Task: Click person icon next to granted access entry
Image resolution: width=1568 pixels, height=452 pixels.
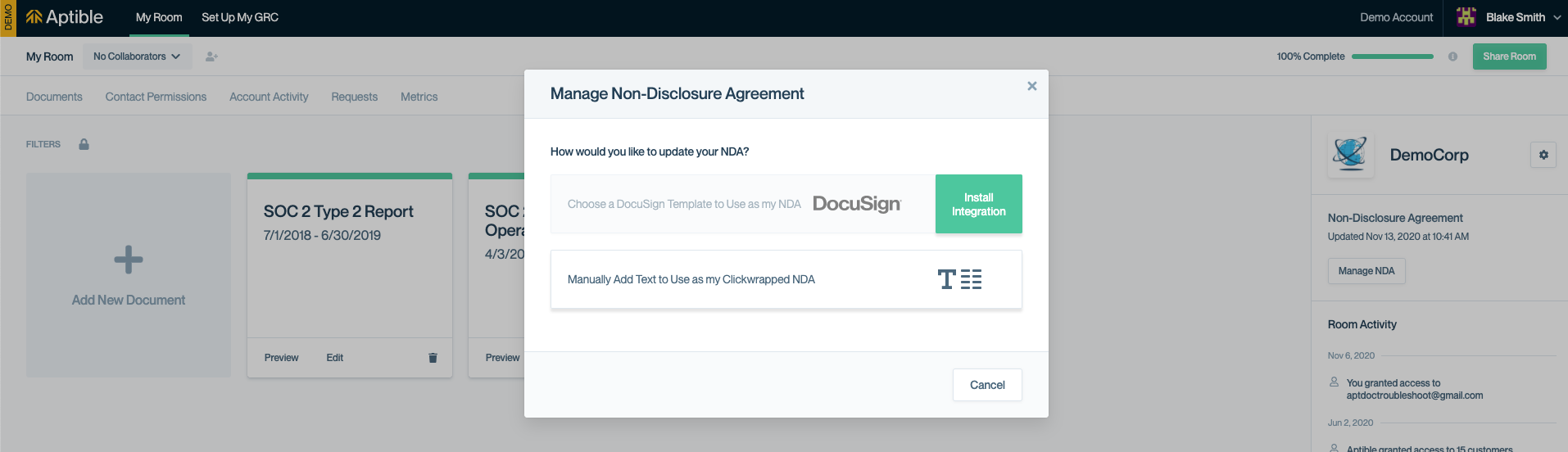Action: tap(1334, 382)
